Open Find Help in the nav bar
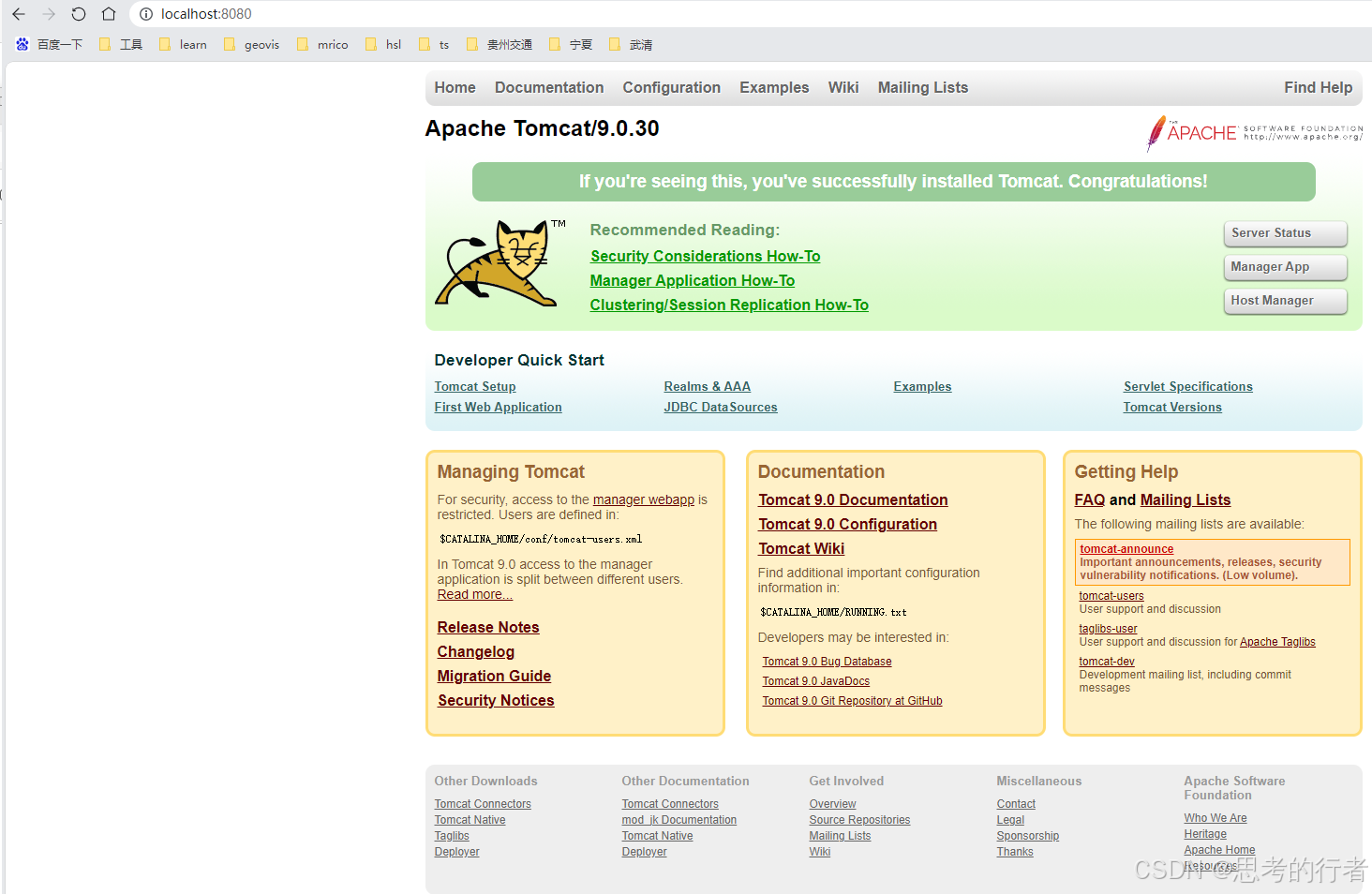 (x=1318, y=87)
